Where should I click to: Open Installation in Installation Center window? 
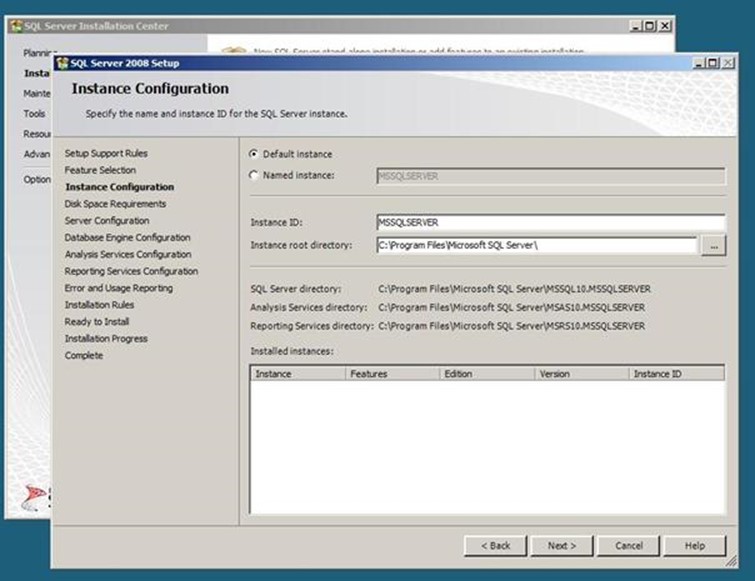coord(37,73)
